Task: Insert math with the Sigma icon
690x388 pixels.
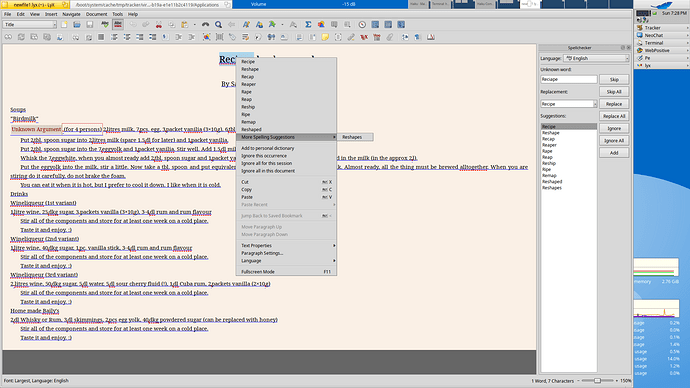Action: pyautogui.click(x=308, y=25)
